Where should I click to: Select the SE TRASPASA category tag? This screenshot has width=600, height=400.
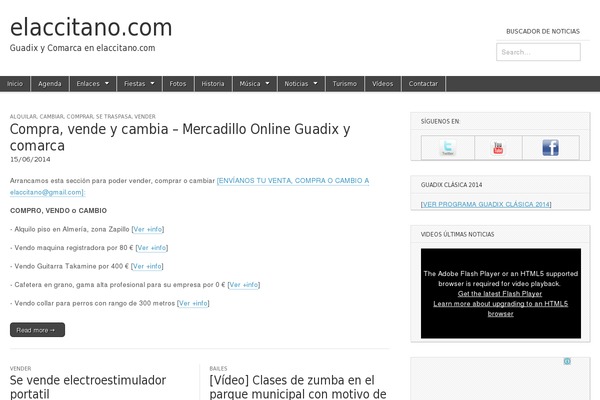coord(114,116)
